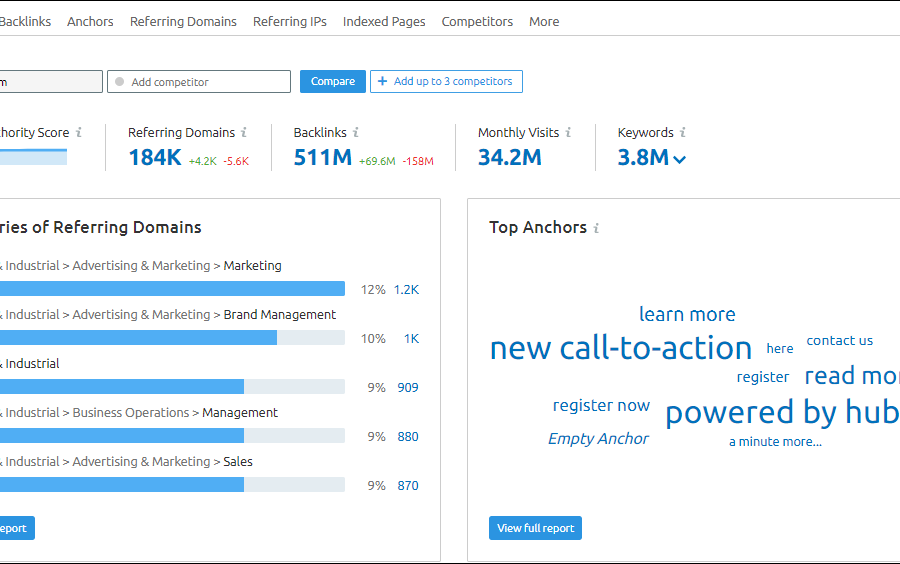The height and width of the screenshot is (564, 900).
Task: Click the 'new call-to-action' anchor text
Action: click(620, 348)
